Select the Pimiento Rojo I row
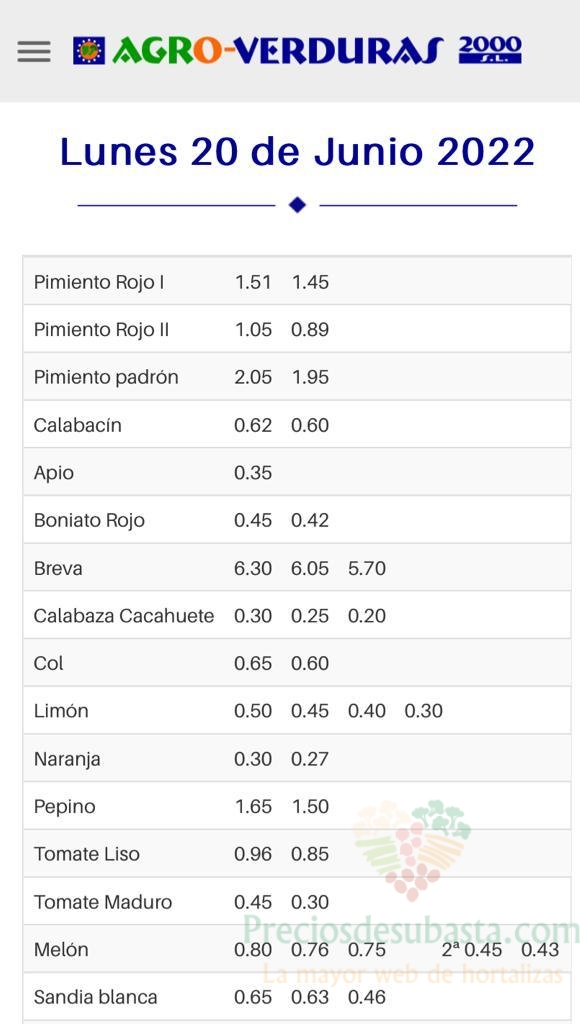 coord(297,281)
